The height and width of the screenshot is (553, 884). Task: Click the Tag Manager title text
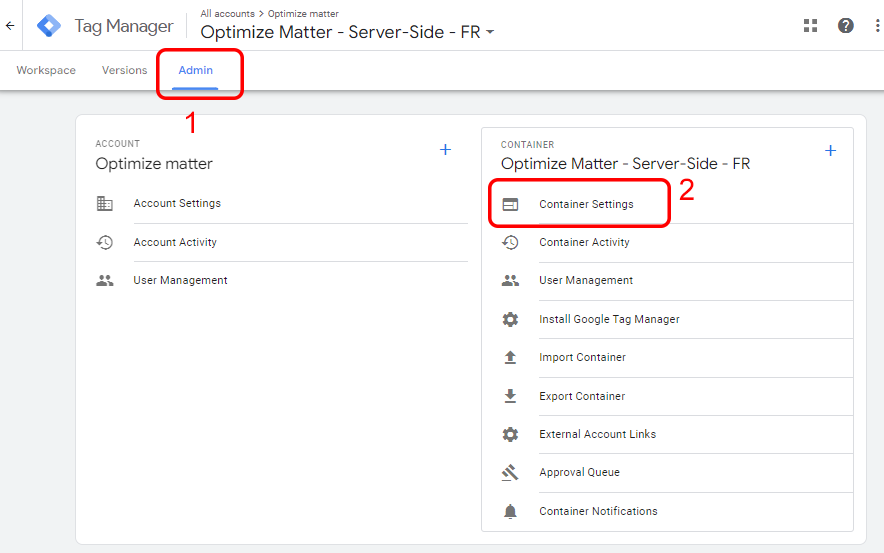click(124, 26)
